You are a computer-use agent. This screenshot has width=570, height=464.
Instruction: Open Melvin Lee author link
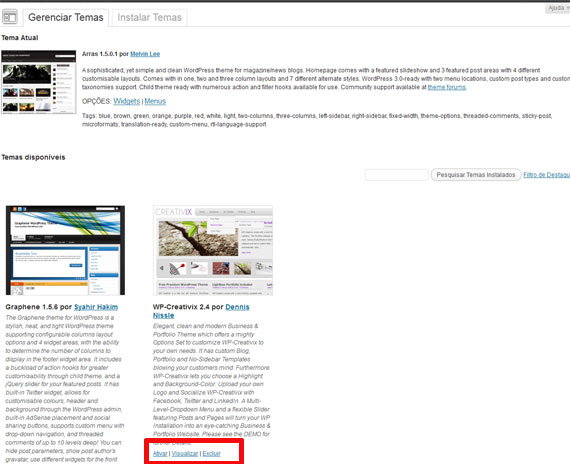point(145,54)
